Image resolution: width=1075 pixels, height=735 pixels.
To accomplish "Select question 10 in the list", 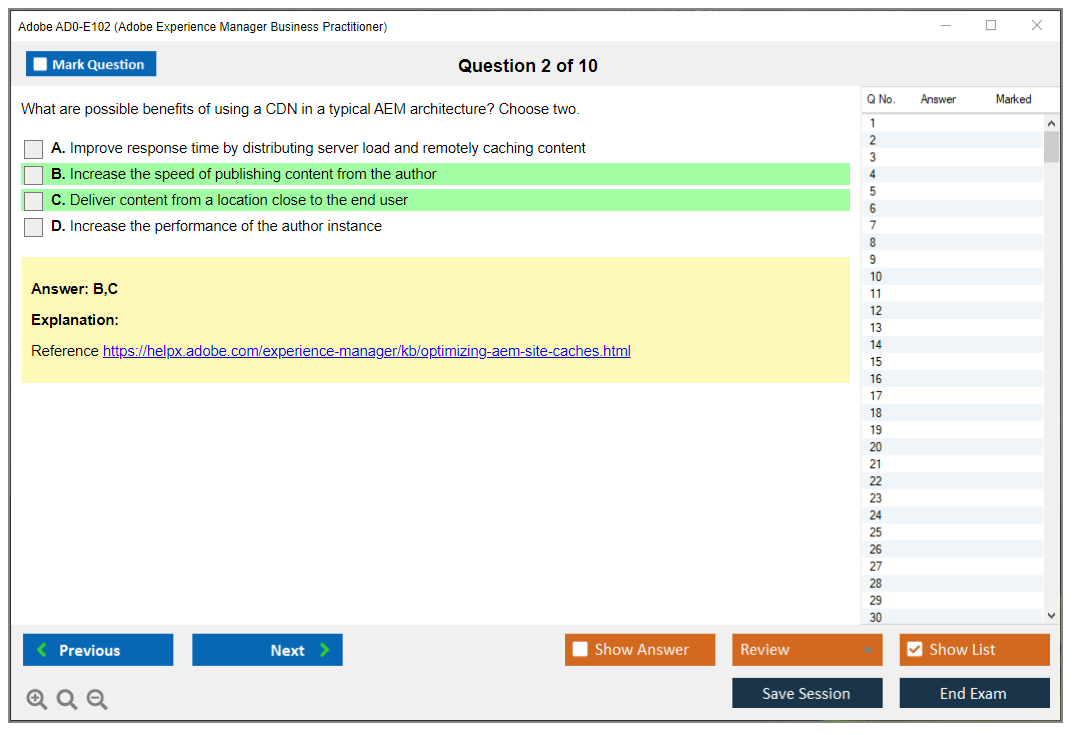I will pos(876,277).
